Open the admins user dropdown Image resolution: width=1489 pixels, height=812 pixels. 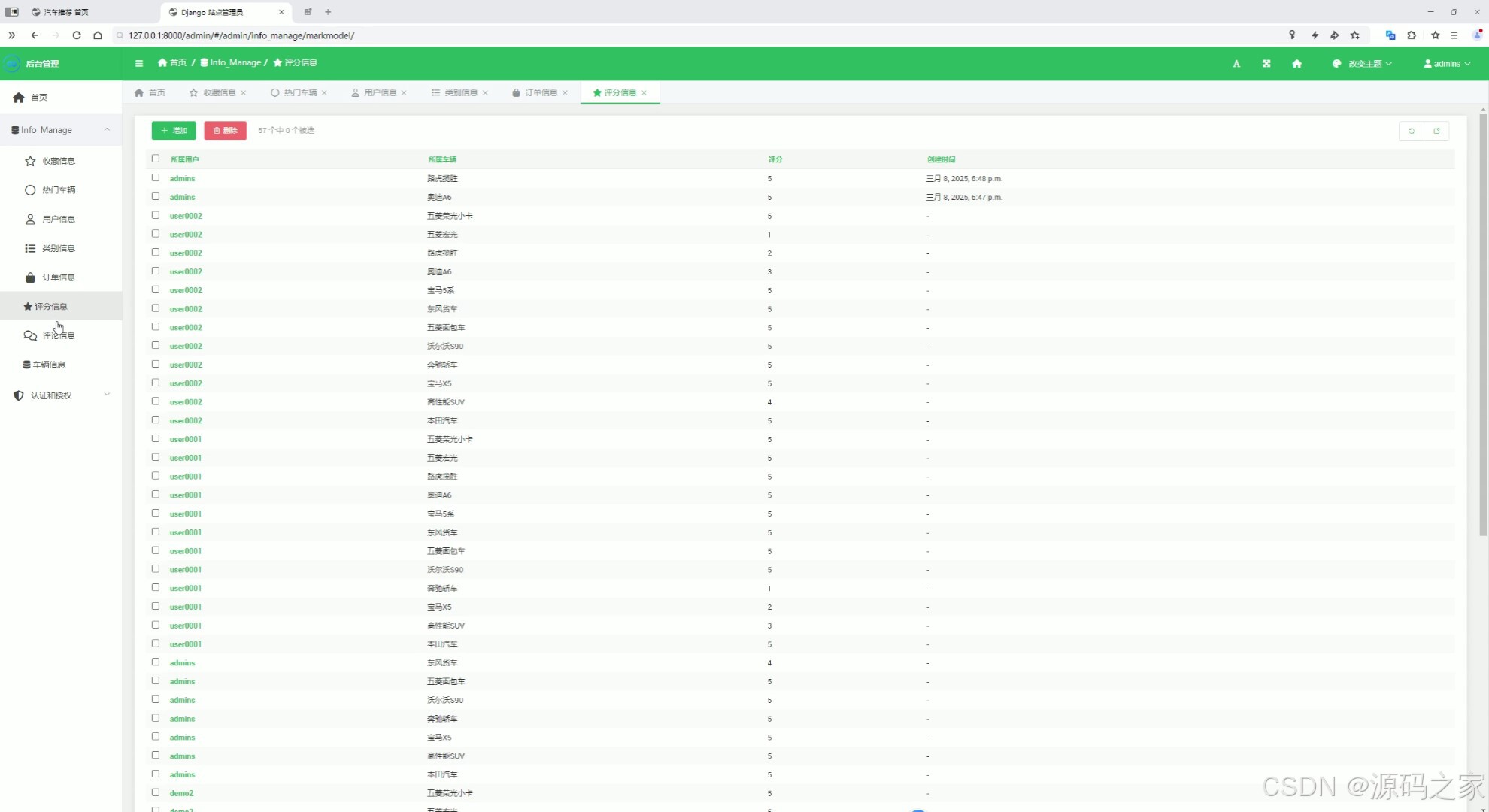pos(1447,64)
